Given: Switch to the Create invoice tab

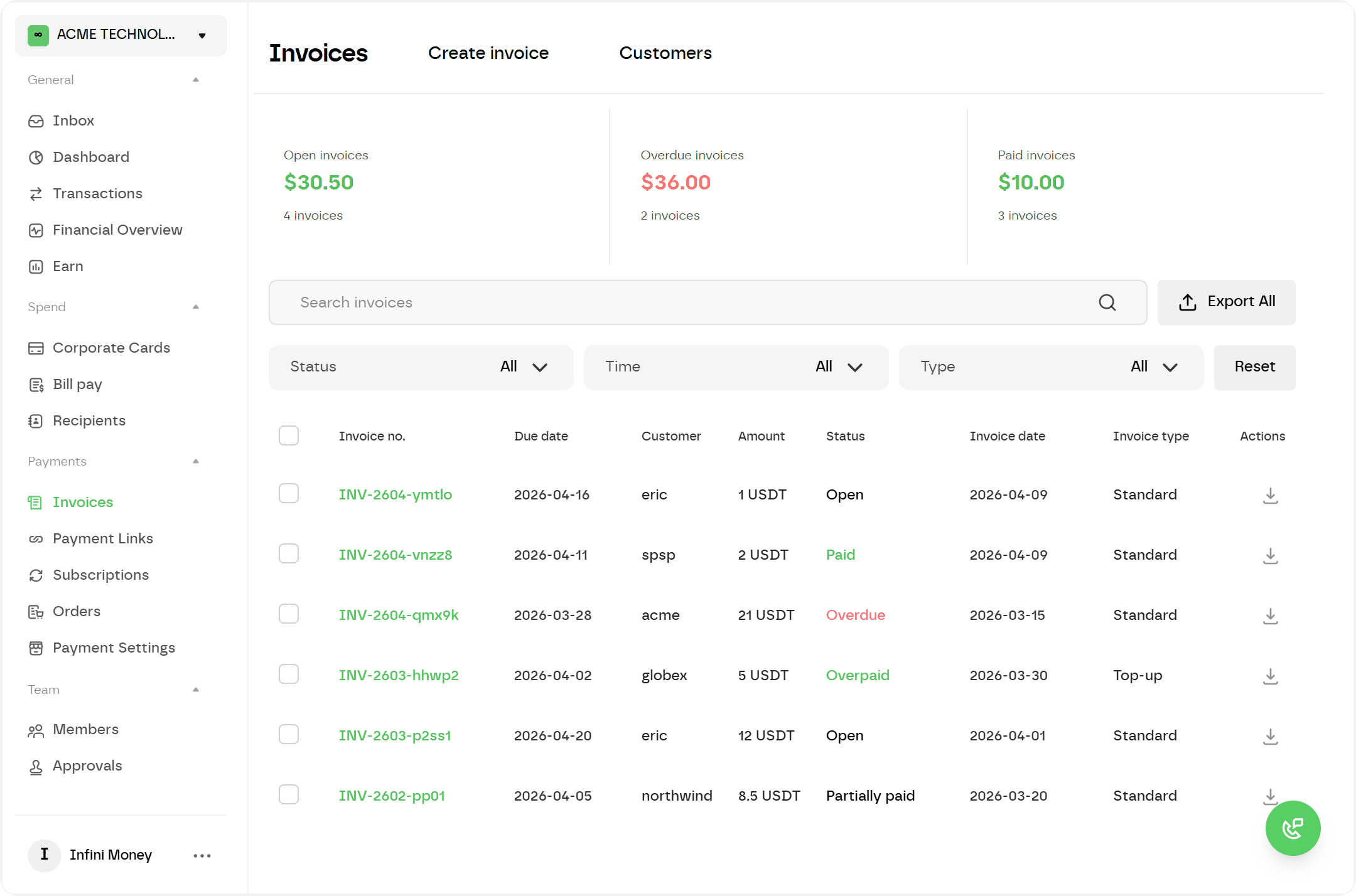Looking at the screenshot, I should 488,53.
